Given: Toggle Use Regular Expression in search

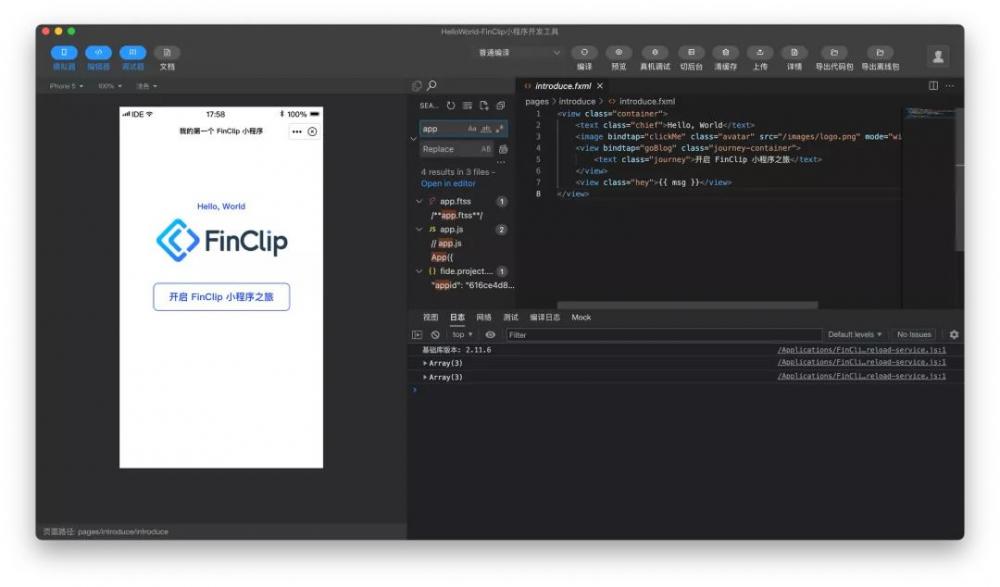Looking at the screenshot, I should [499, 129].
